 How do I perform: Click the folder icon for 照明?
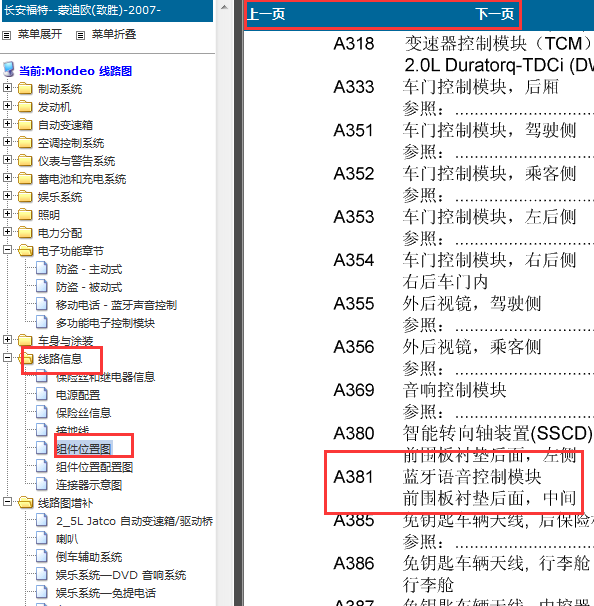tap(25, 214)
